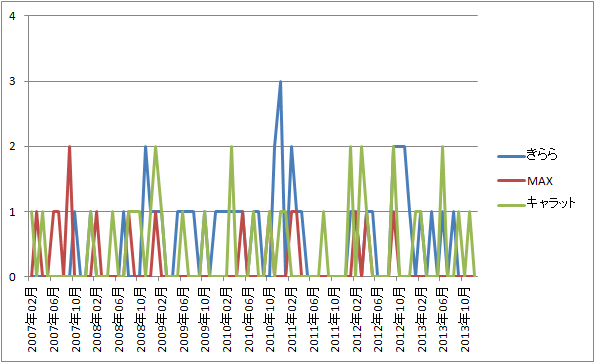Select the 2010年02月 axis label
The width and height of the screenshot is (595, 363).
coord(227,320)
